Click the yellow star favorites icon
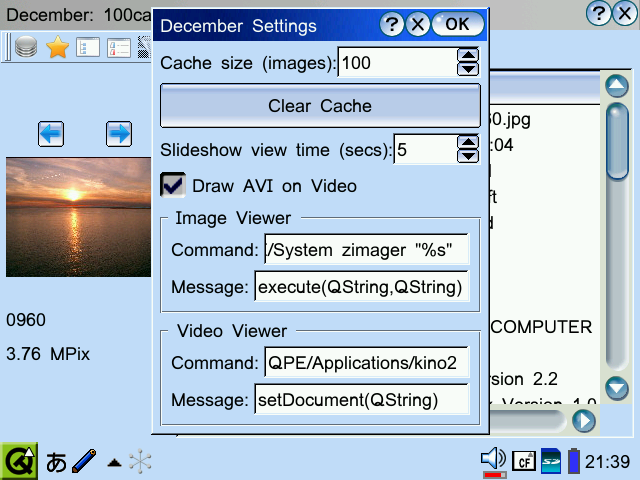The width and height of the screenshot is (640, 480). pyautogui.click(x=57, y=47)
